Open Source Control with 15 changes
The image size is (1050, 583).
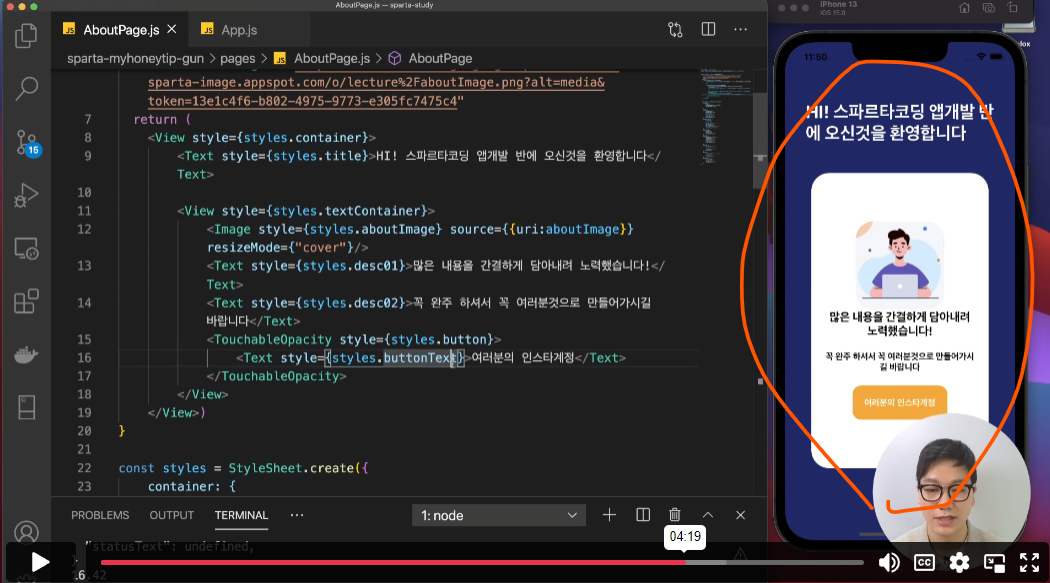pos(27,142)
